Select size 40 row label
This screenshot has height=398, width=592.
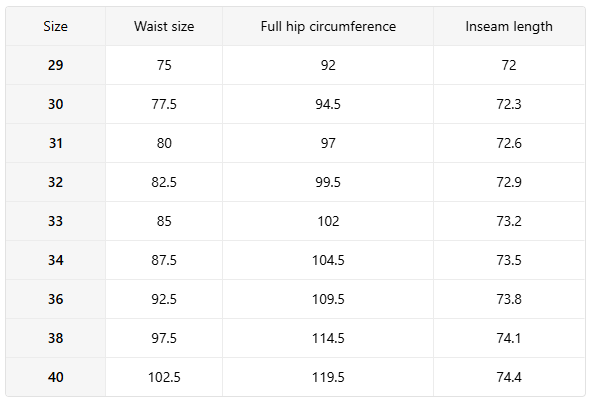tap(56, 377)
